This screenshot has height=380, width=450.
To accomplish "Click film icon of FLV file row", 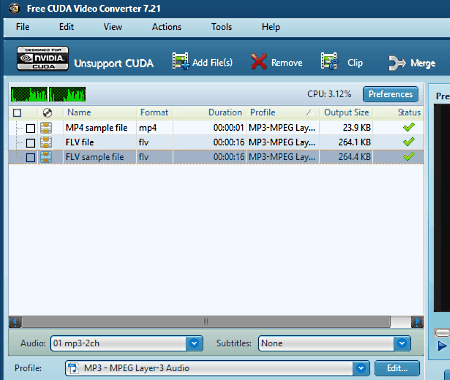I will pyautogui.click(x=46, y=143).
